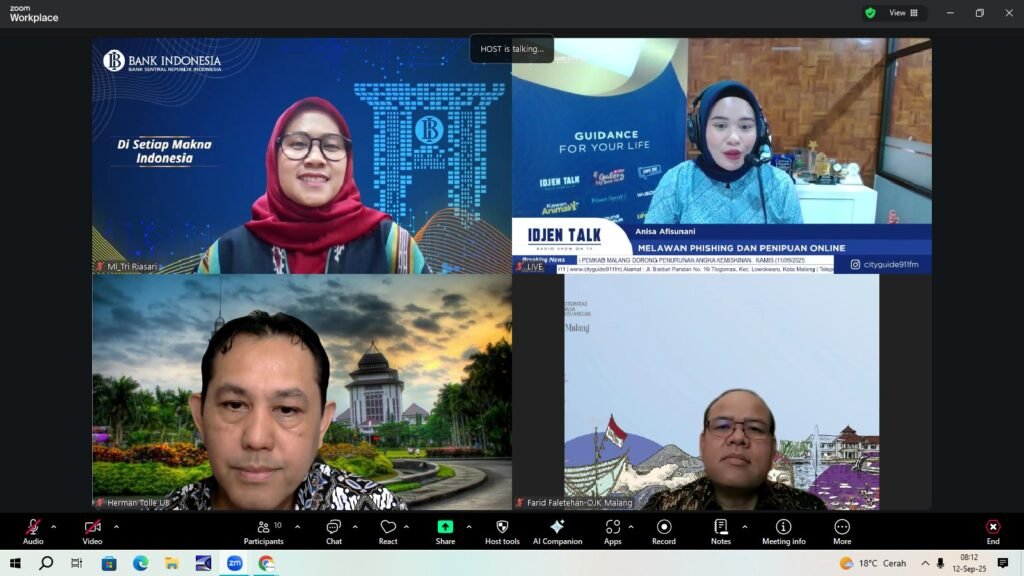The image size is (1024, 576).
Task: Click the Farid Faletehan-OJK Malang name label
Action: coord(579,503)
